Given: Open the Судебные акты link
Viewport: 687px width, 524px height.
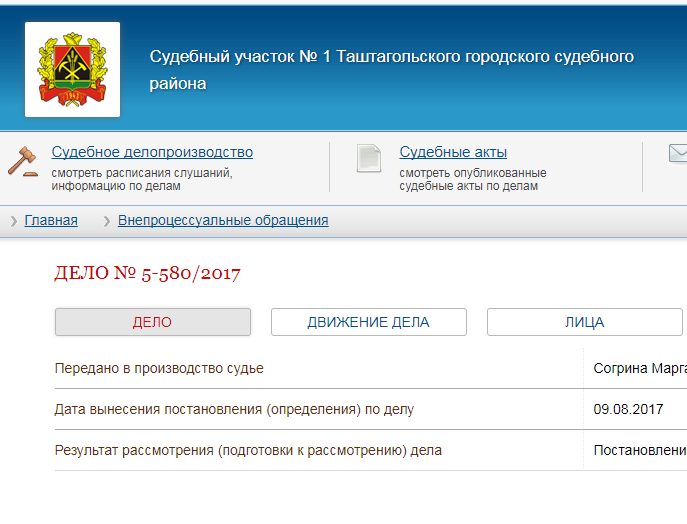Looking at the screenshot, I should point(453,152).
